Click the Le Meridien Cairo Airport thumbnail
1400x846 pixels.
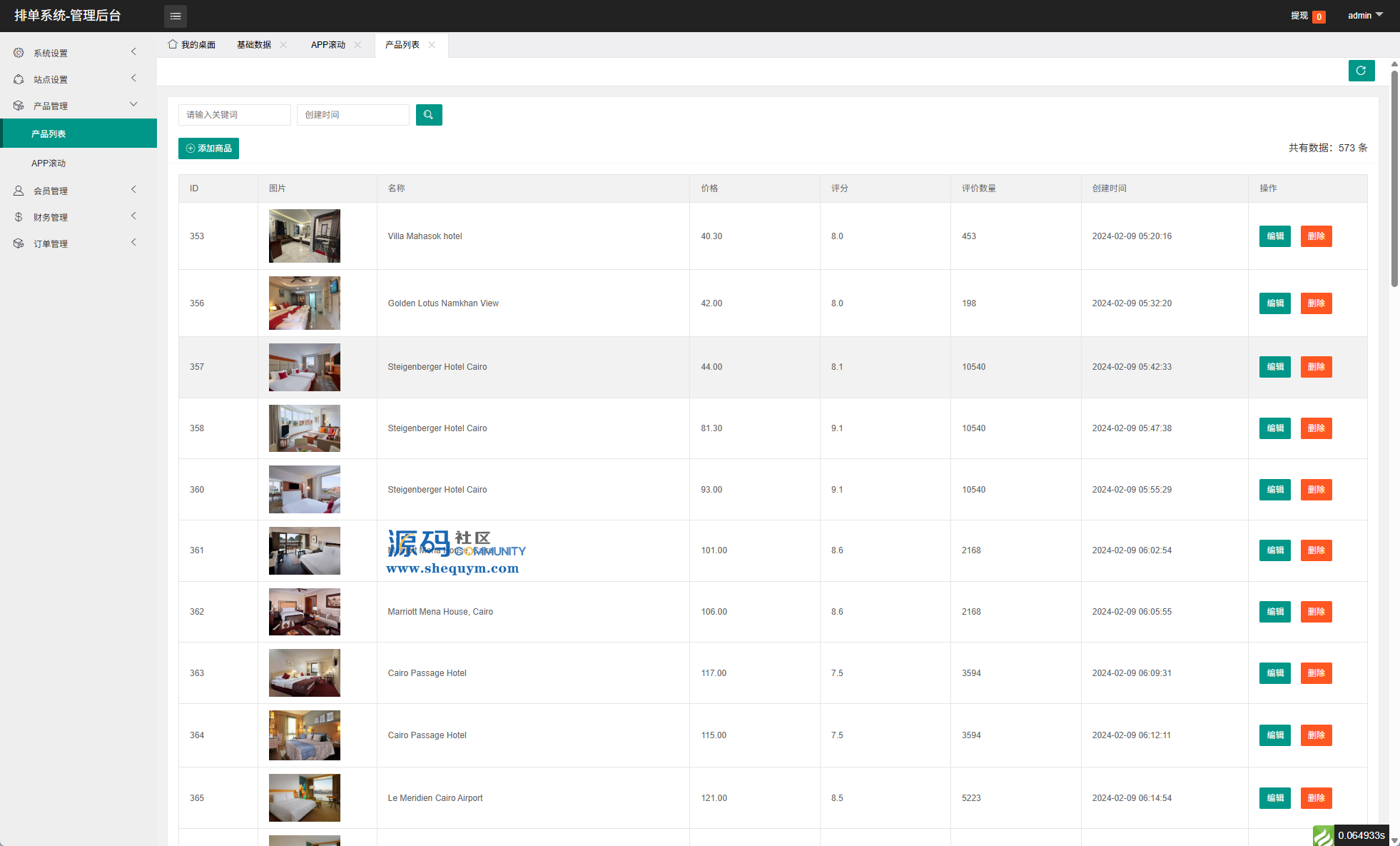tap(305, 797)
